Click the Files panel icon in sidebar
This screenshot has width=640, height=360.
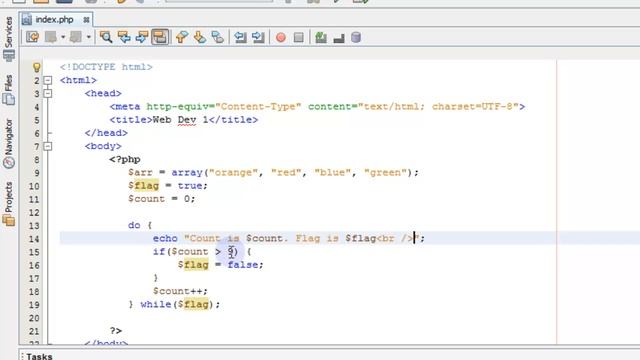[x=9, y=99]
